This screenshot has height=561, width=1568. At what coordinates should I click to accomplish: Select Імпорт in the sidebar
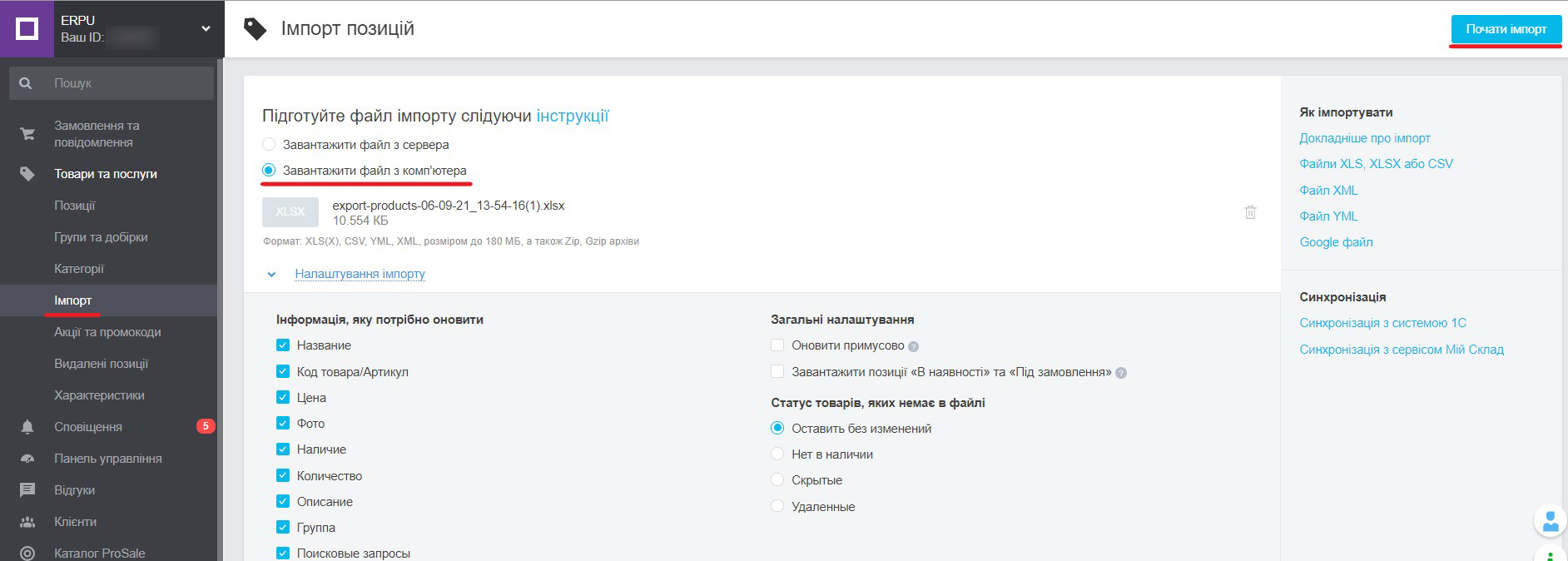[73, 300]
